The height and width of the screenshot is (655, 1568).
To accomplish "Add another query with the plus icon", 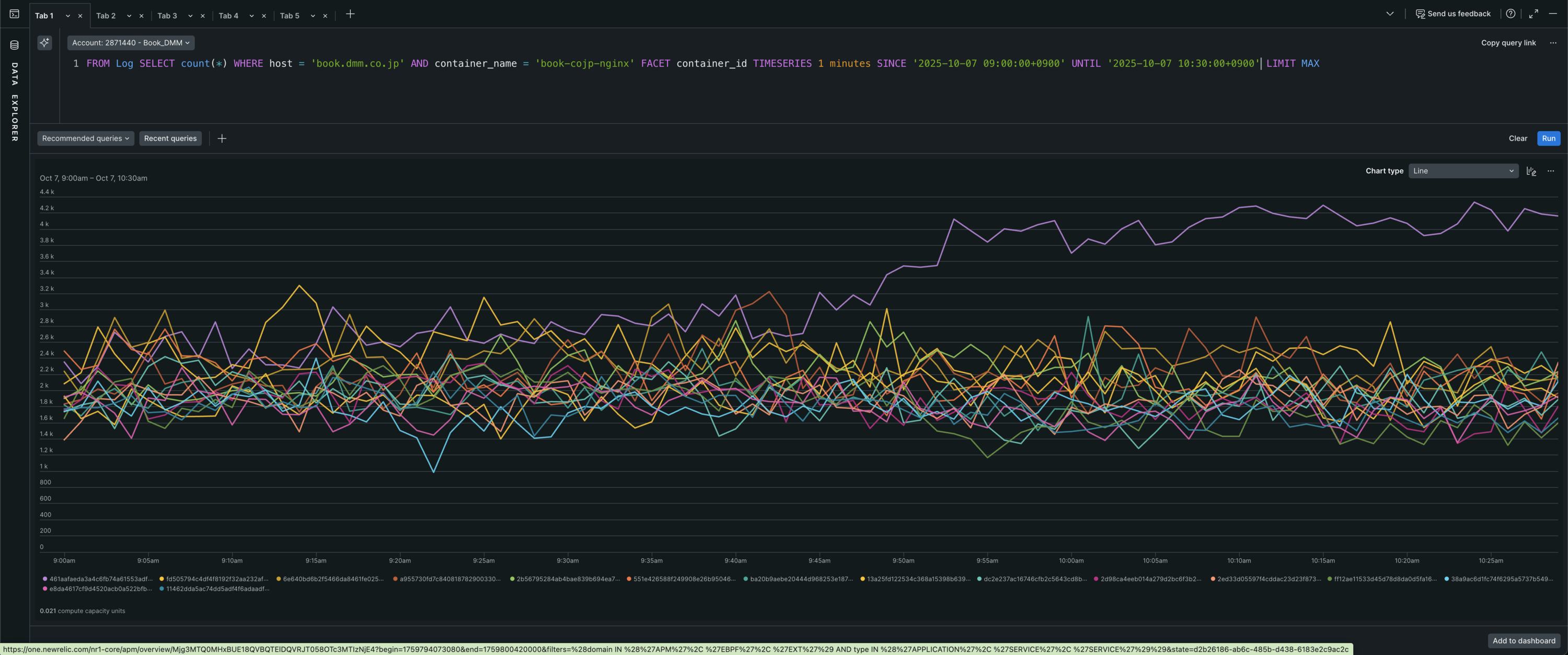I will tap(222, 139).
